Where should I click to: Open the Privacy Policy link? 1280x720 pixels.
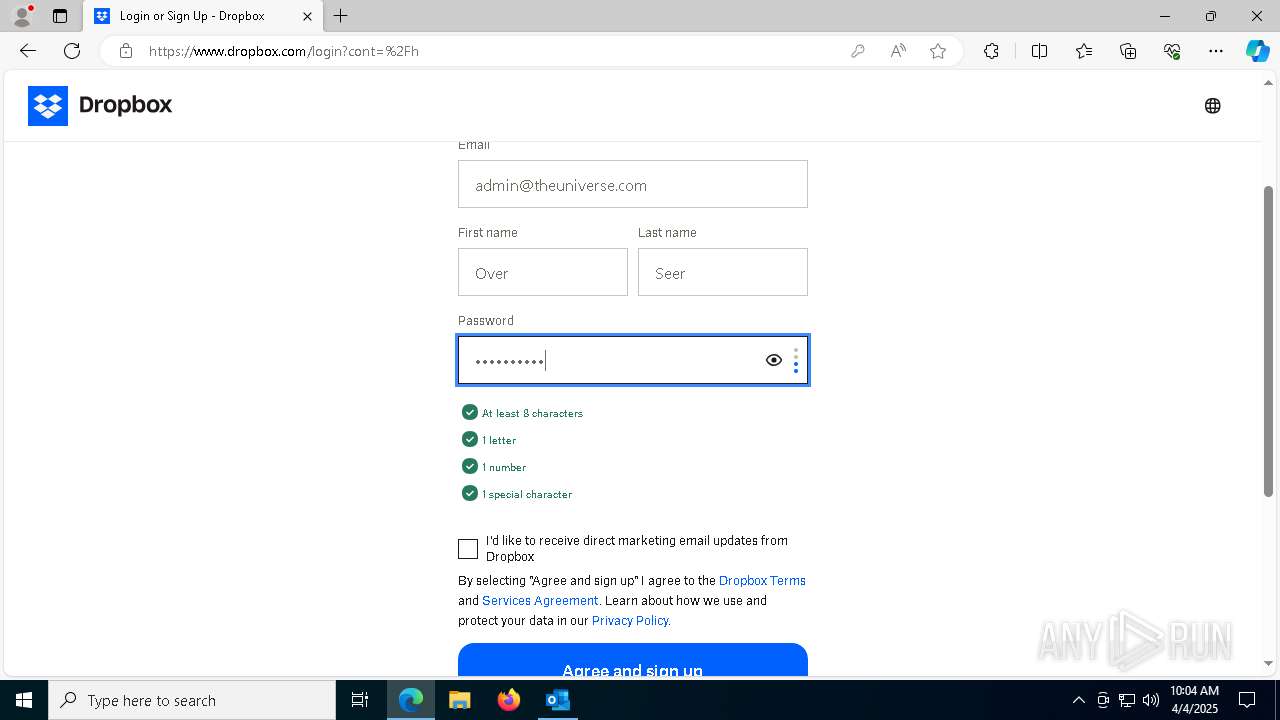coord(630,620)
